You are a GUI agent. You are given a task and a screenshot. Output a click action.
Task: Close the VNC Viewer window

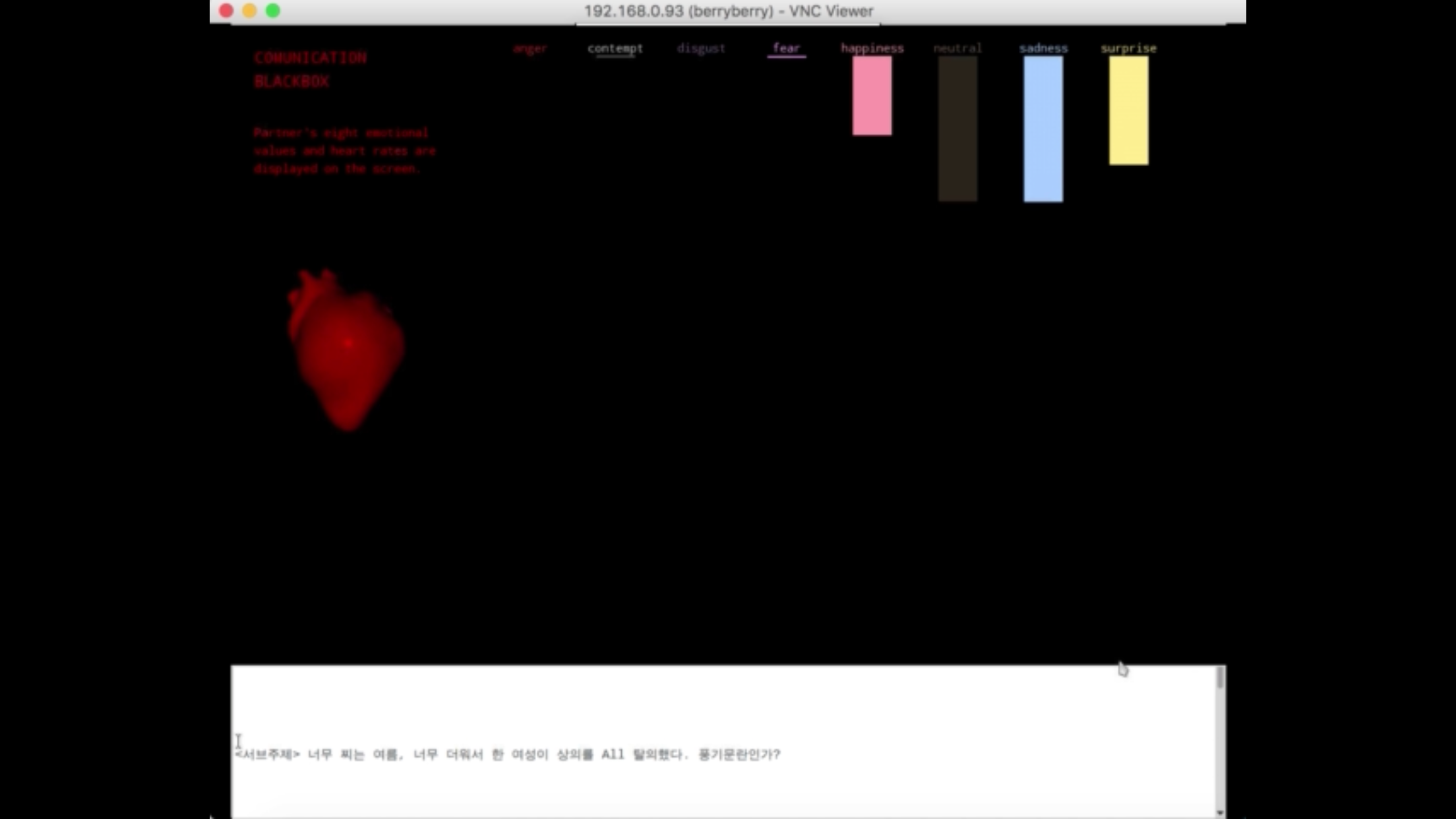click(226, 11)
